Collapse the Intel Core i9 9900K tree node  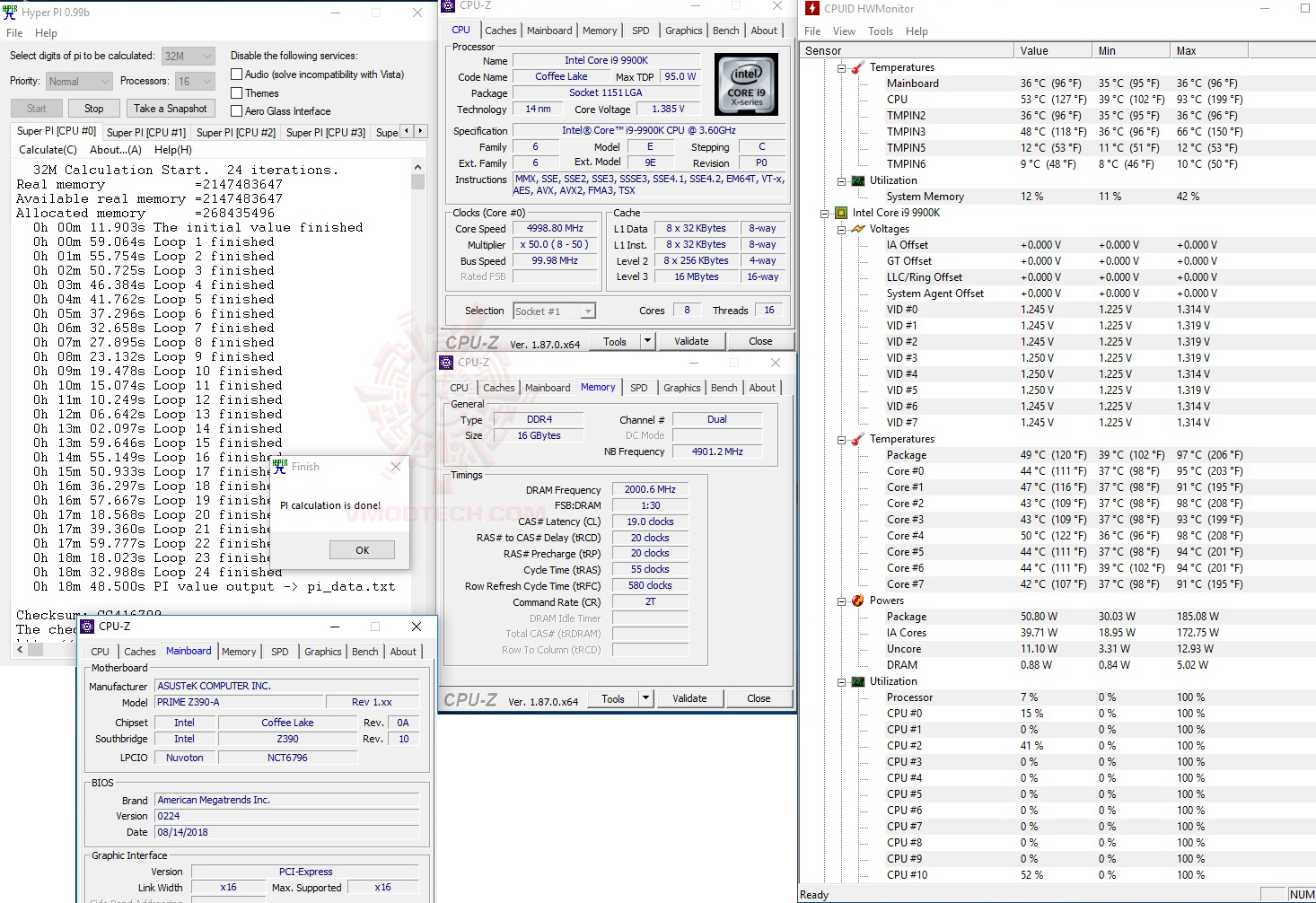tap(824, 213)
